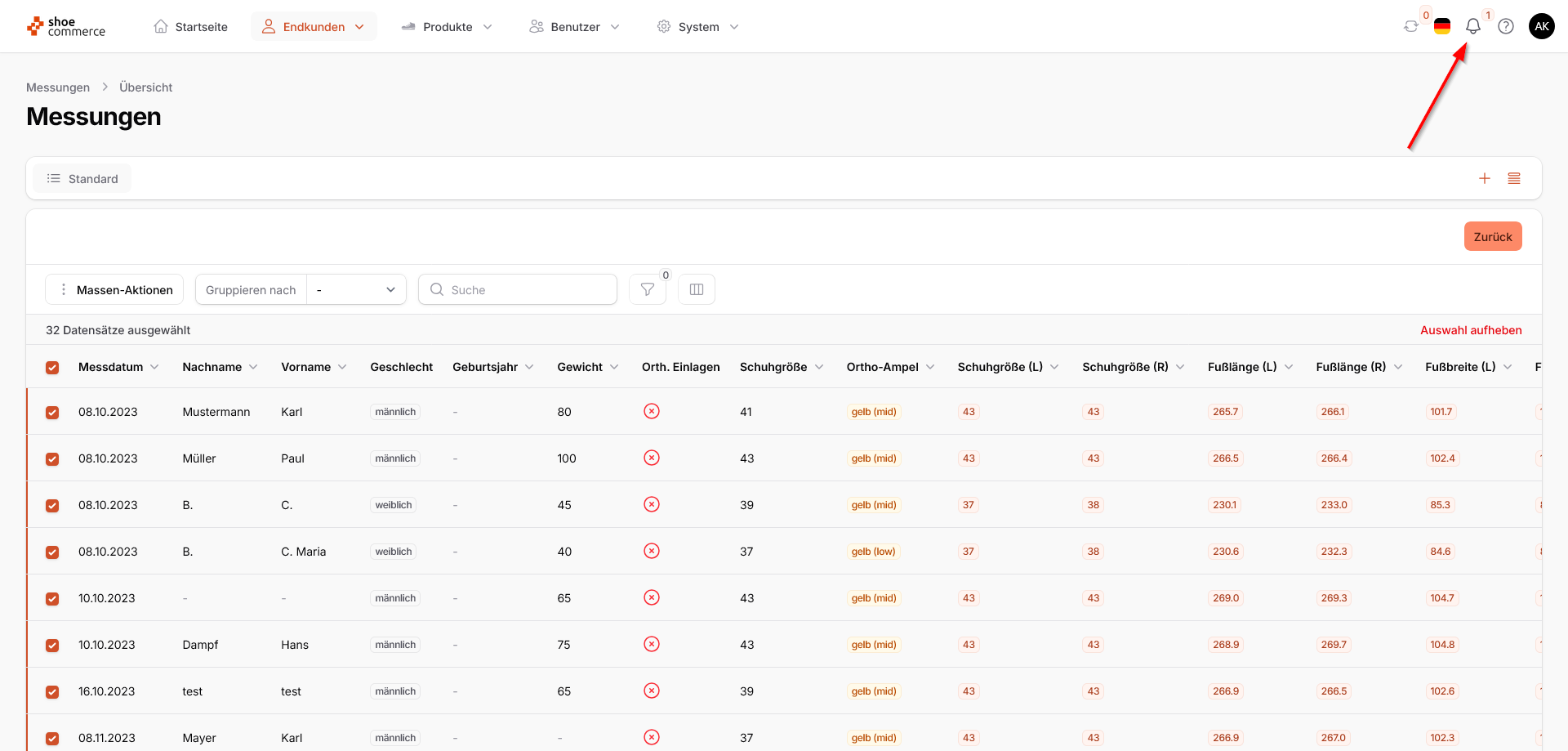This screenshot has height=751, width=1568.
Task: Click the Auswahl aufheben link
Action: tap(1471, 330)
